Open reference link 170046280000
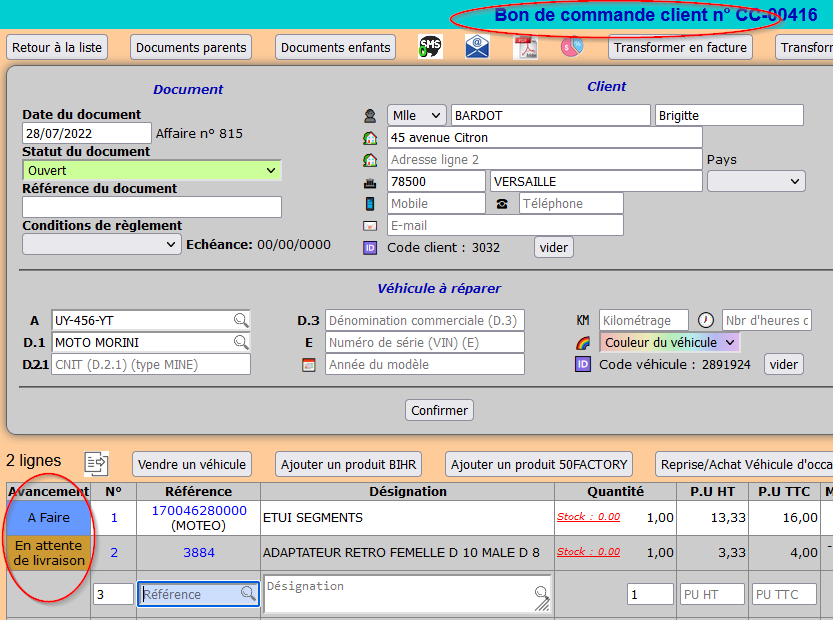The image size is (833, 620). (198, 510)
